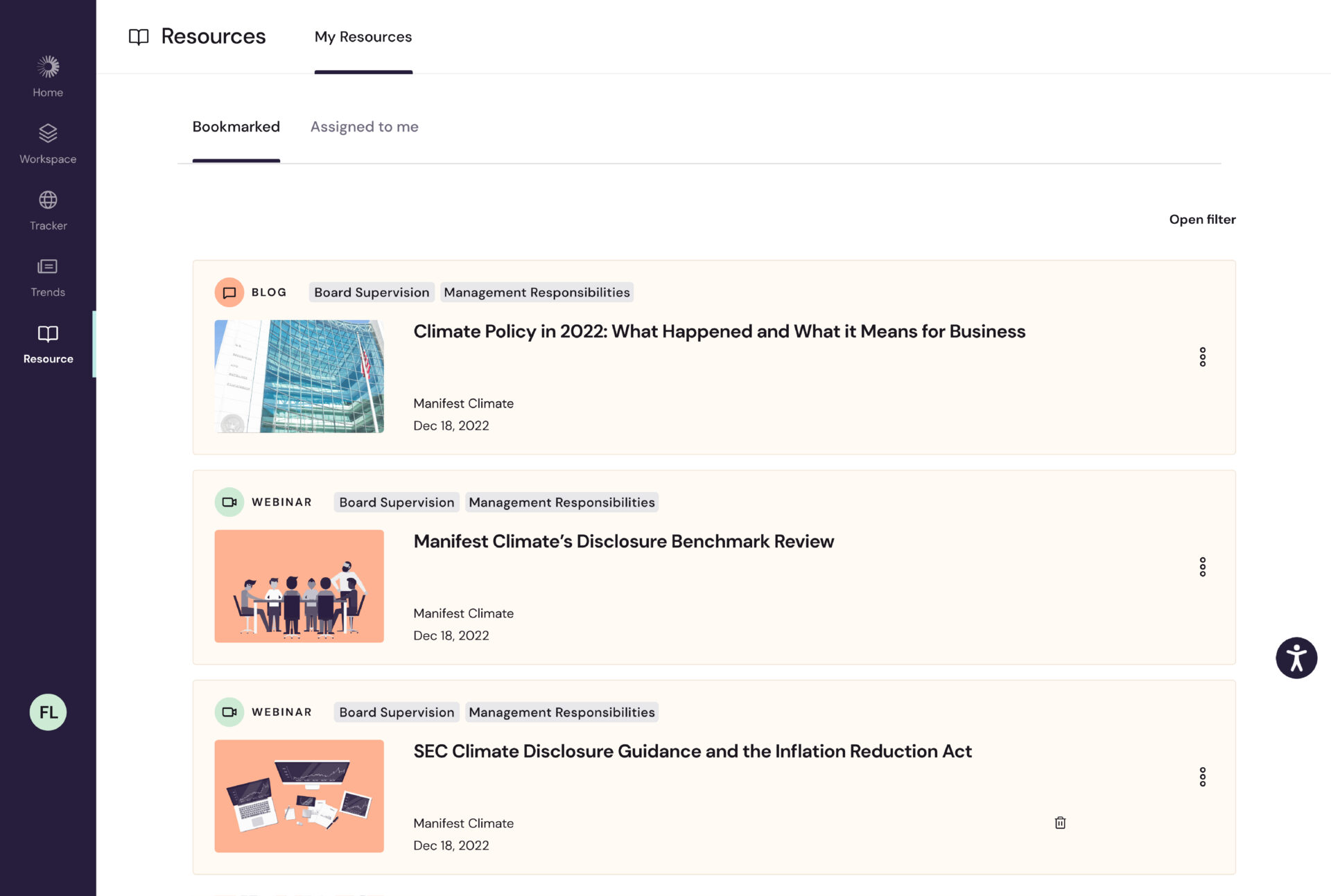Open options menu for SEC Climate webinar

click(x=1202, y=777)
